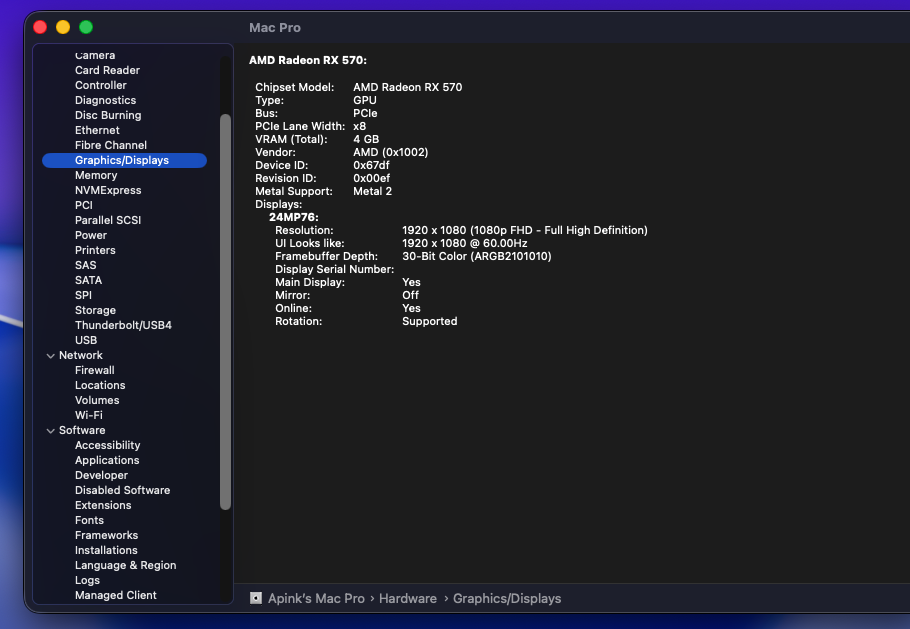Click the Revision ID 0x00ef value

[x=371, y=179]
